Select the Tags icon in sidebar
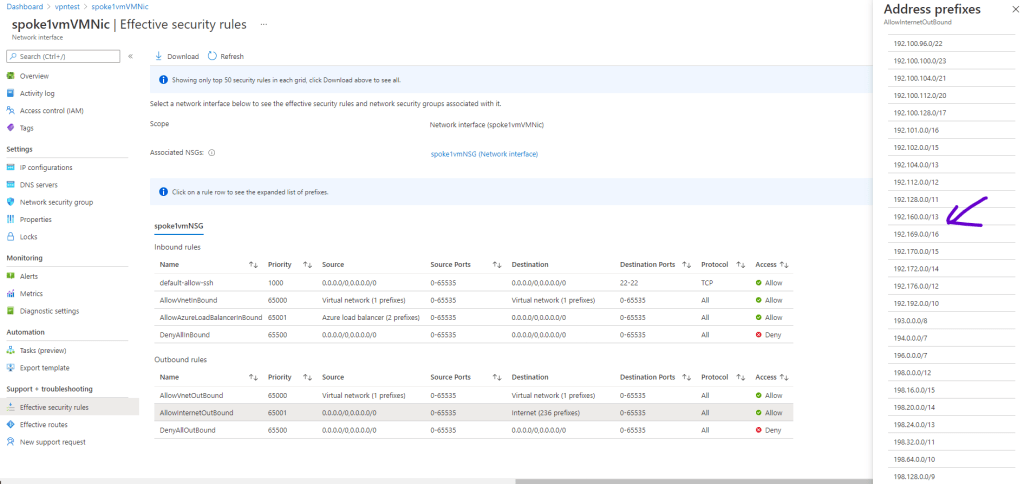The height and width of the screenshot is (484, 1024). tap(11, 128)
